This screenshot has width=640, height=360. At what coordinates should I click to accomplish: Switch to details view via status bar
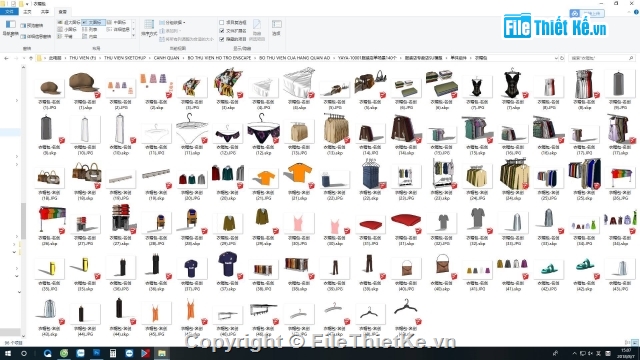tap(628, 342)
